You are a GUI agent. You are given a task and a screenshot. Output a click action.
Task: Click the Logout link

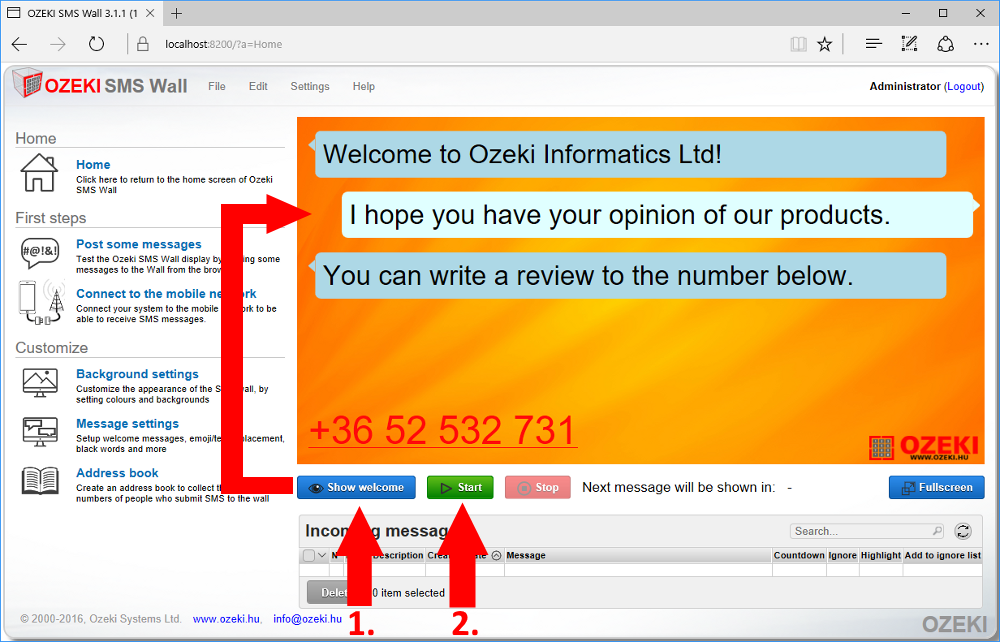[964, 86]
